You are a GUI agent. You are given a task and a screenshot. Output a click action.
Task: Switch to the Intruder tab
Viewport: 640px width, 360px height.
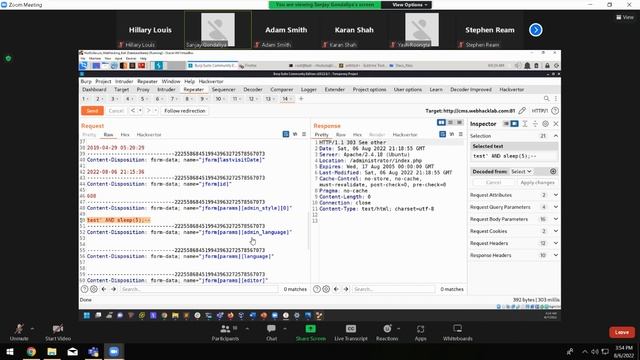click(x=166, y=89)
